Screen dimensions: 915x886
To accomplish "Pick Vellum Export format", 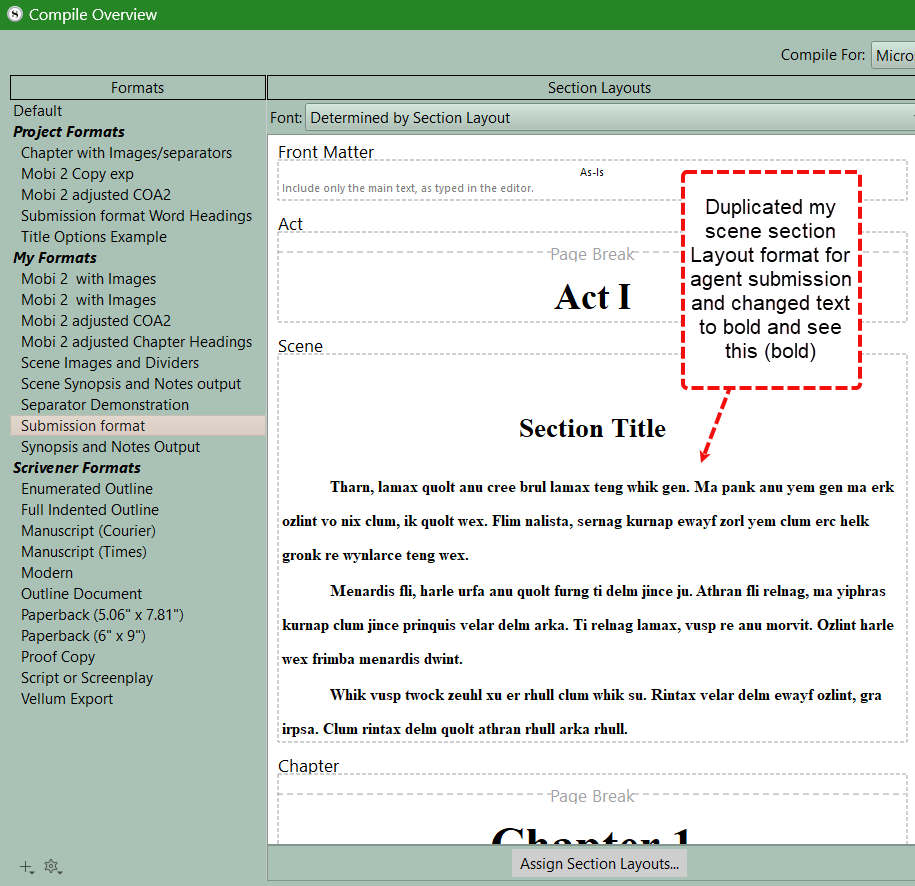I will pyautogui.click(x=67, y=699).
